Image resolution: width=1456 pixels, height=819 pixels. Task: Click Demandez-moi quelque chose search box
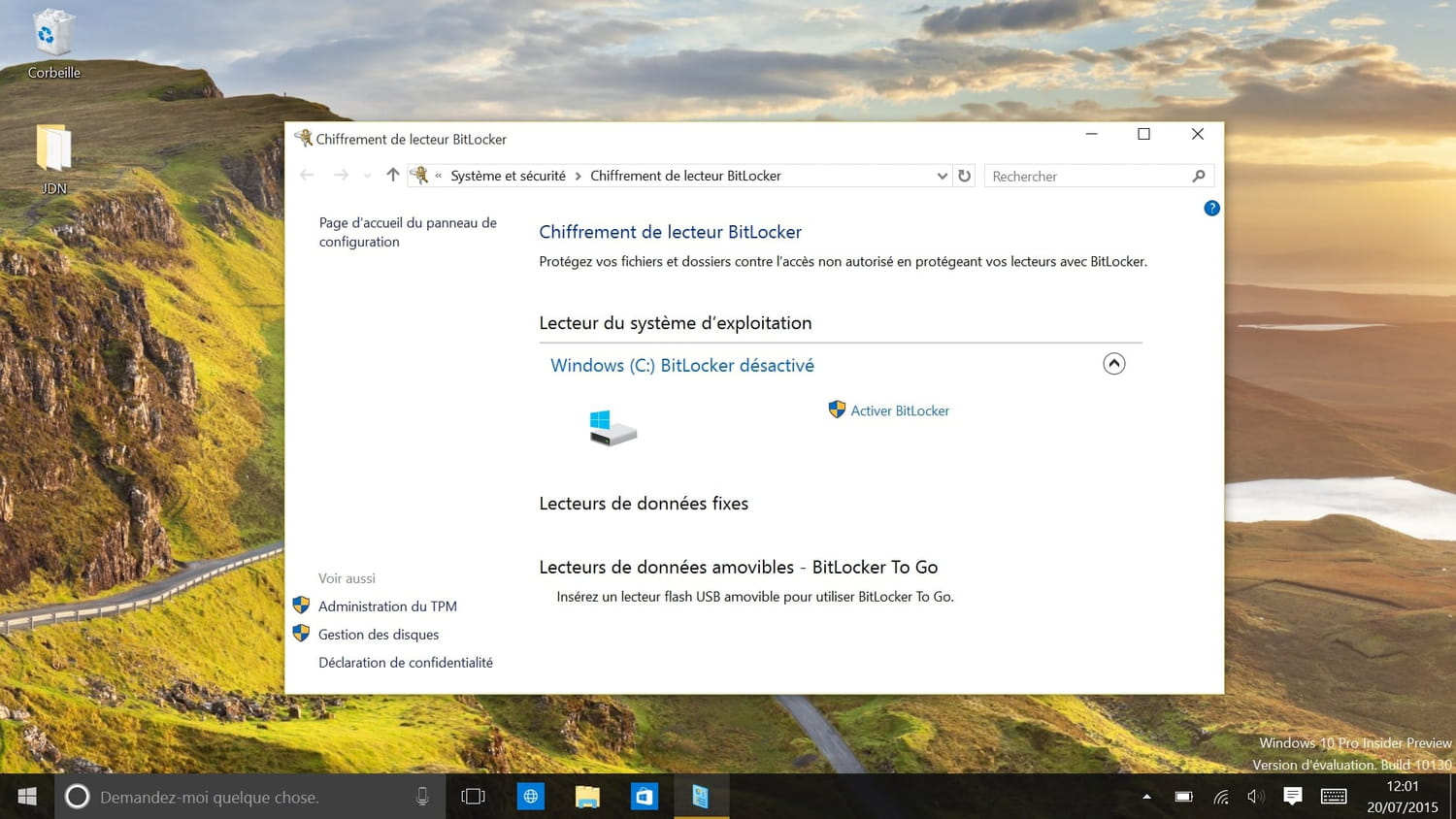[x=249, y=797]
